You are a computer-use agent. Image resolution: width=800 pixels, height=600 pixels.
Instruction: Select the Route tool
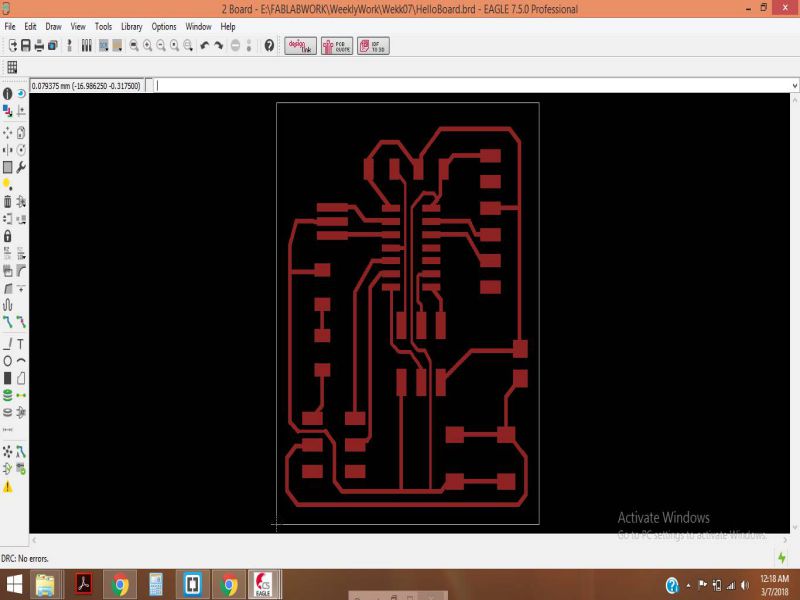(x=7, y=322)
